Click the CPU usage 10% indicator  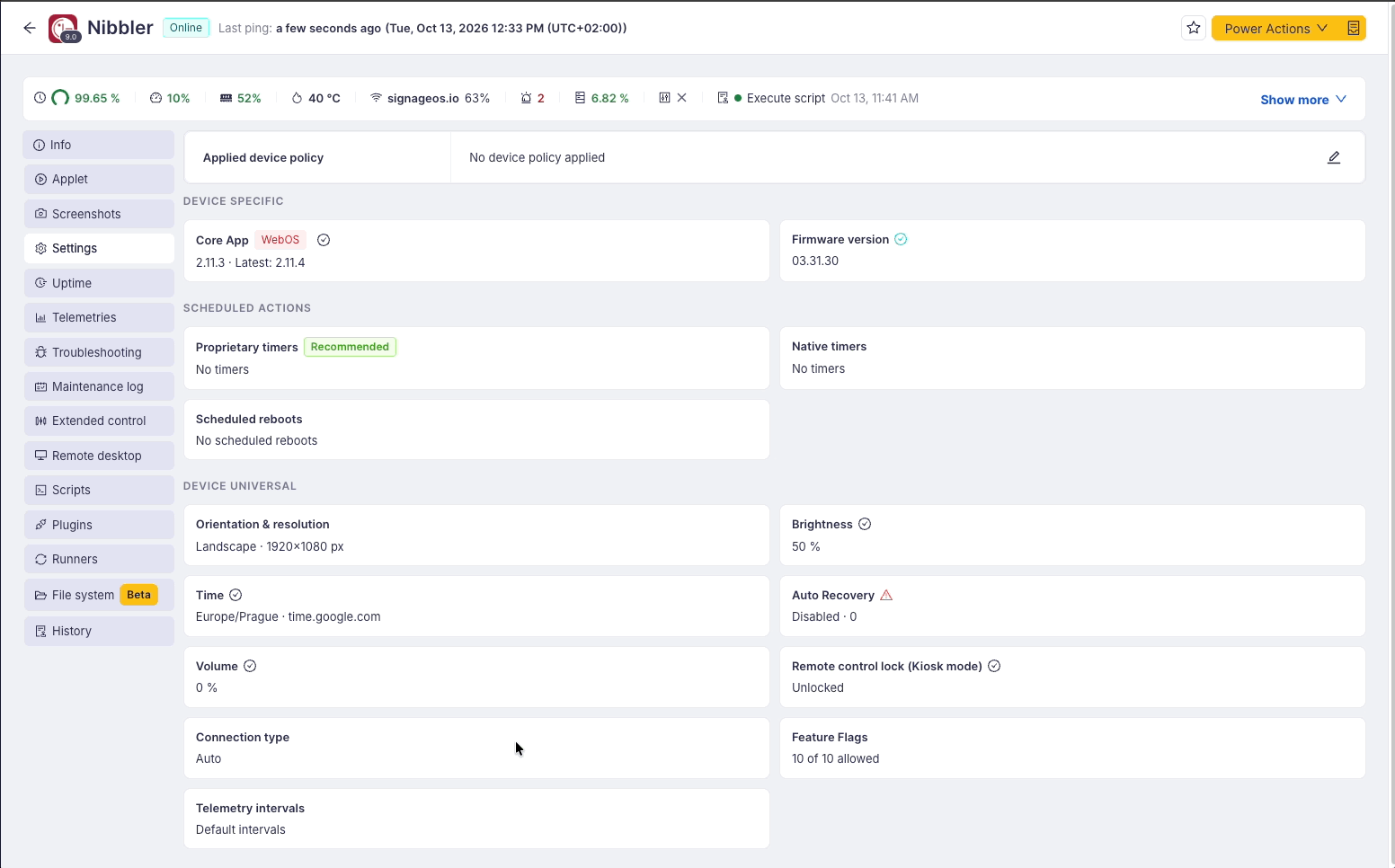[170, 98]
